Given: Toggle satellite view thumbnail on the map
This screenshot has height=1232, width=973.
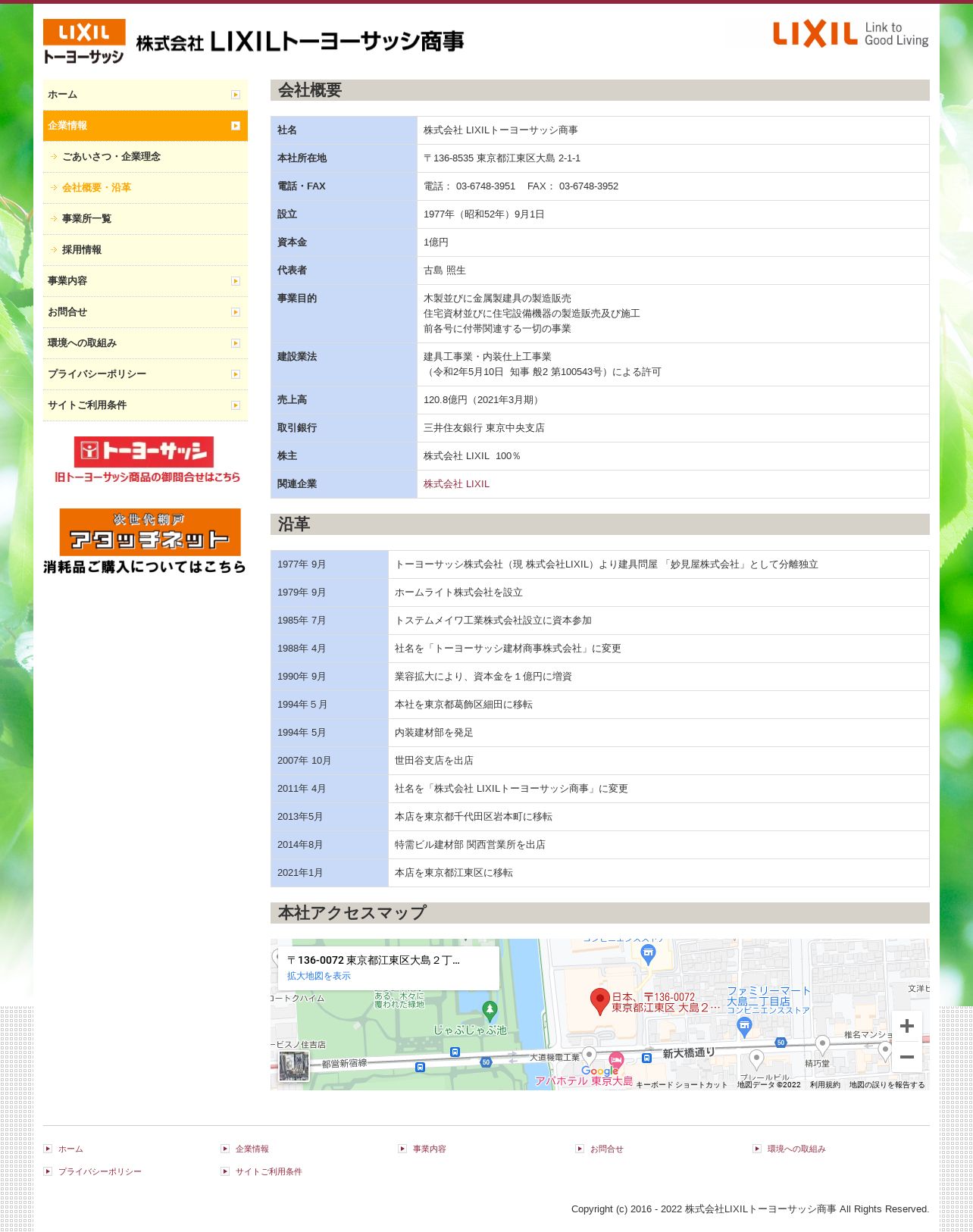Looking at the screenshot, I should [x=294, y=1067].
